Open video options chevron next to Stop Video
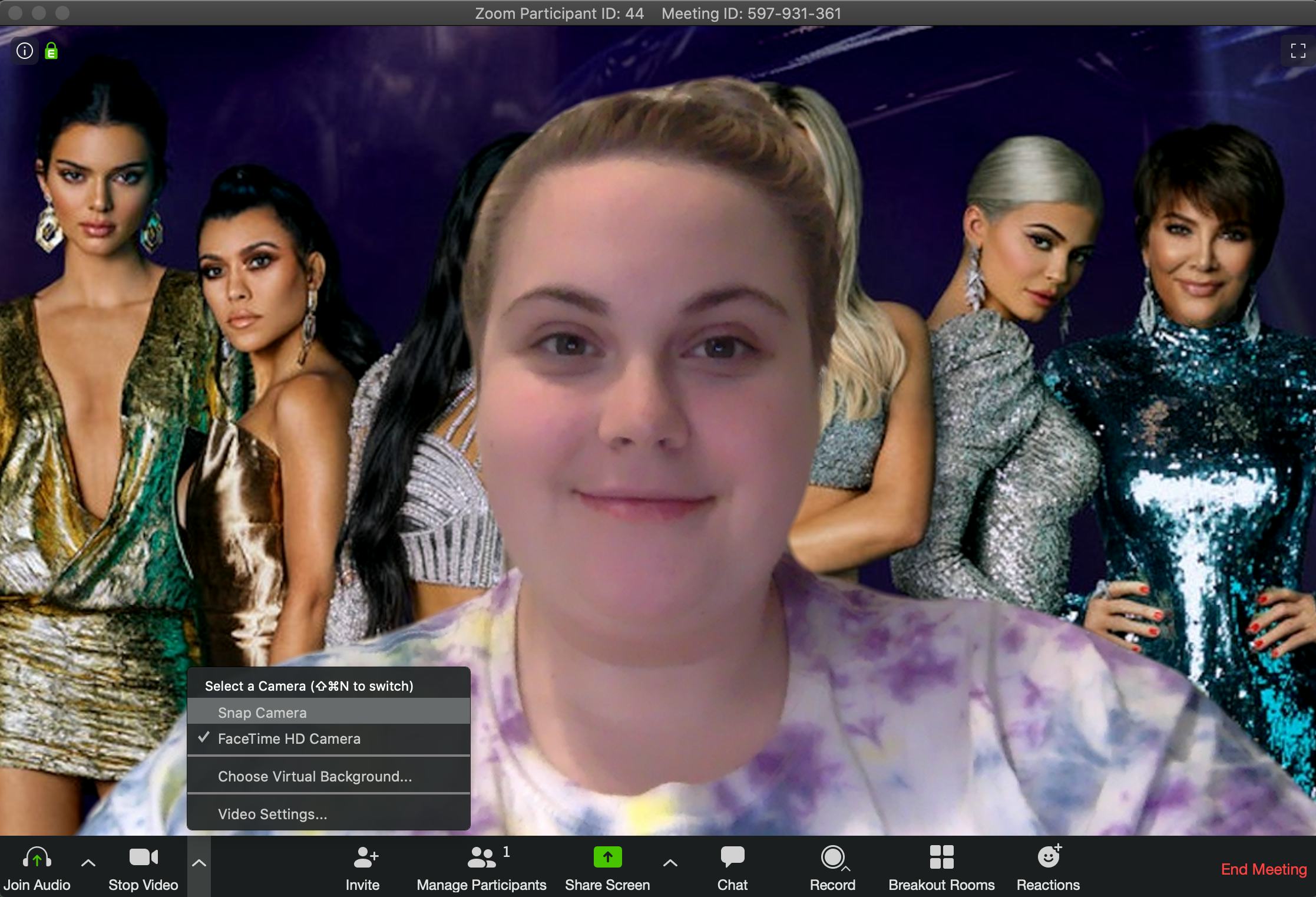Screen dimensions: 1316x897 (x=199, y=863)
